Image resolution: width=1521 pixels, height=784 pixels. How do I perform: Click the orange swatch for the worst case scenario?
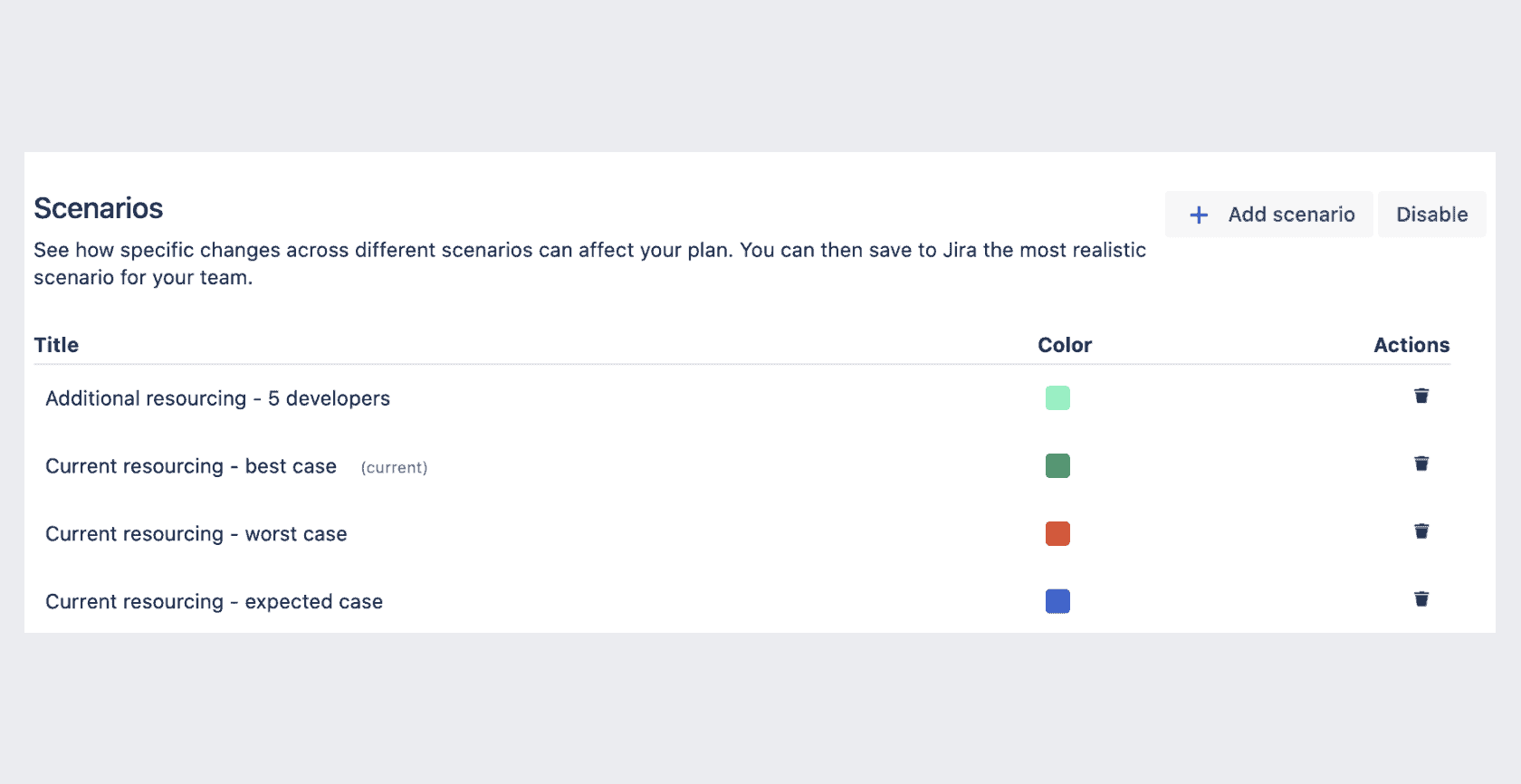(x=1057, y=533)
